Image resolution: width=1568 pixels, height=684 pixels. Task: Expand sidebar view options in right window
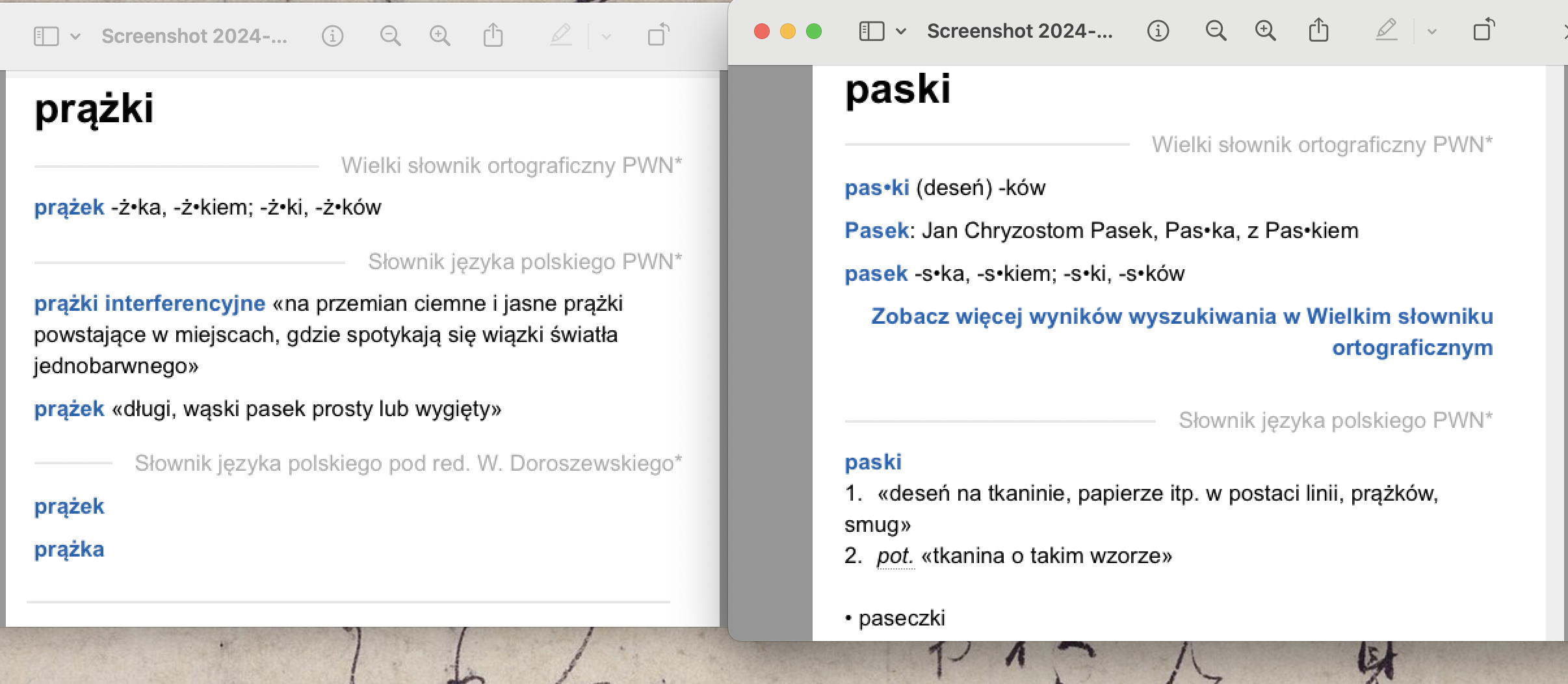(x=901, y=31)
